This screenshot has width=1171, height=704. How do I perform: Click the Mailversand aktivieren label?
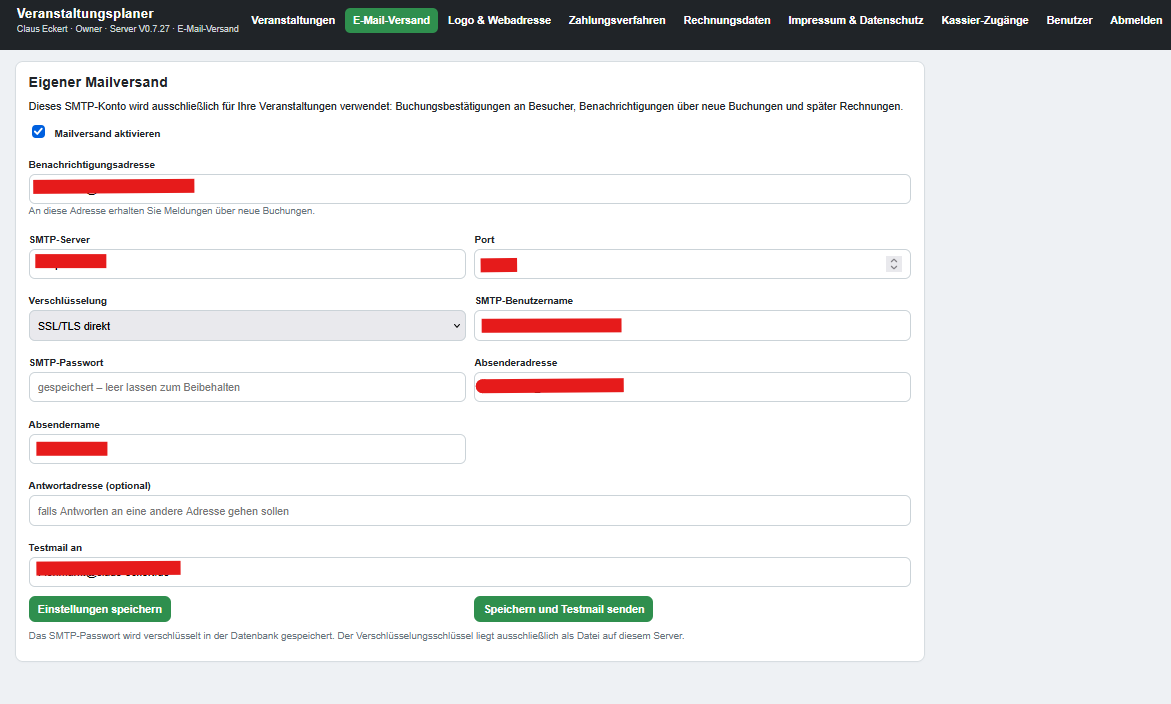coord(108,134)
